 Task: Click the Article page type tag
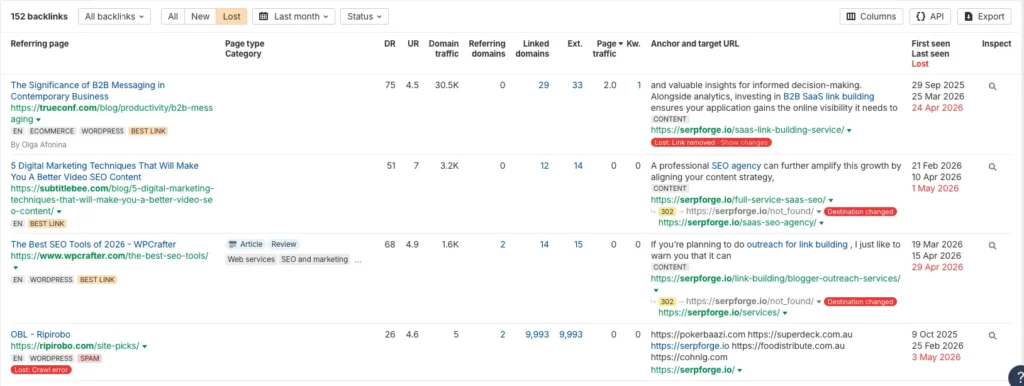[246, 244]
